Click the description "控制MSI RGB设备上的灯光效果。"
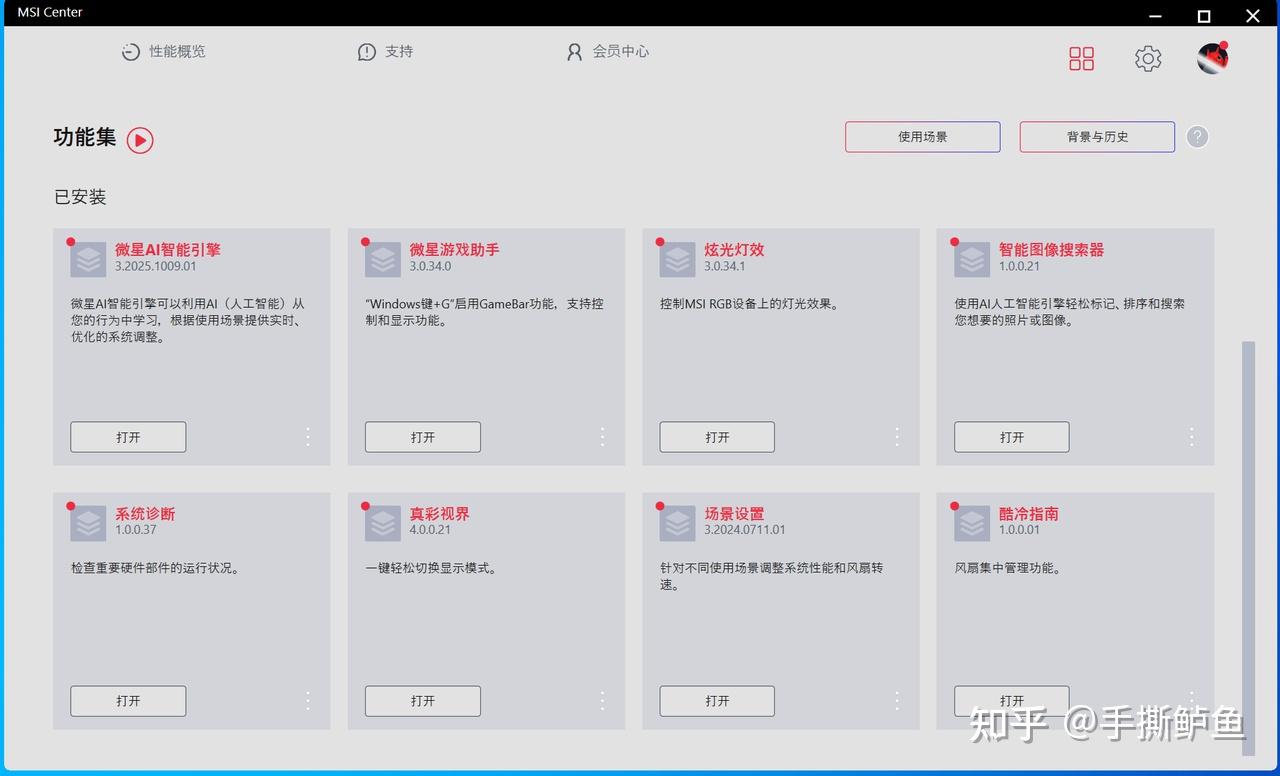 tap(749, 304)
